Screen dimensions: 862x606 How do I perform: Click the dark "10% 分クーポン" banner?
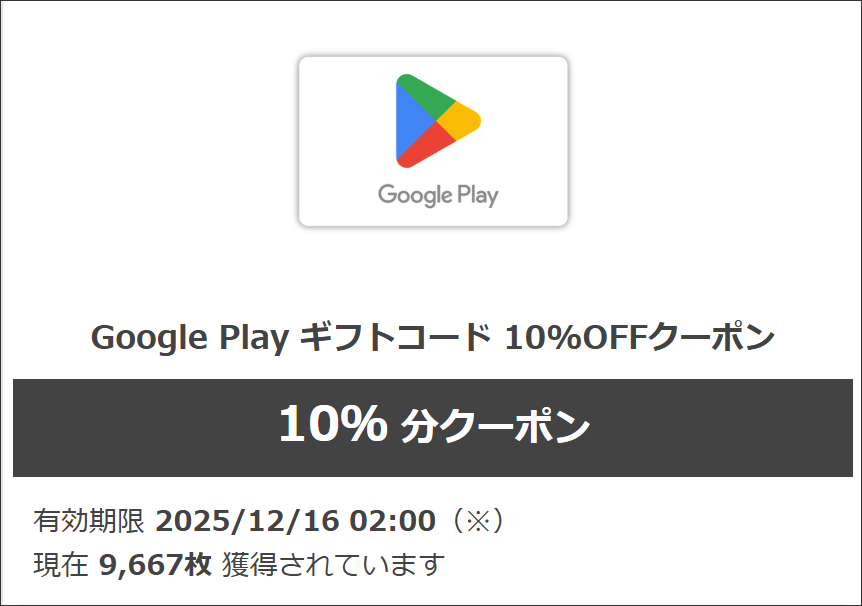[x=432, y=427]
